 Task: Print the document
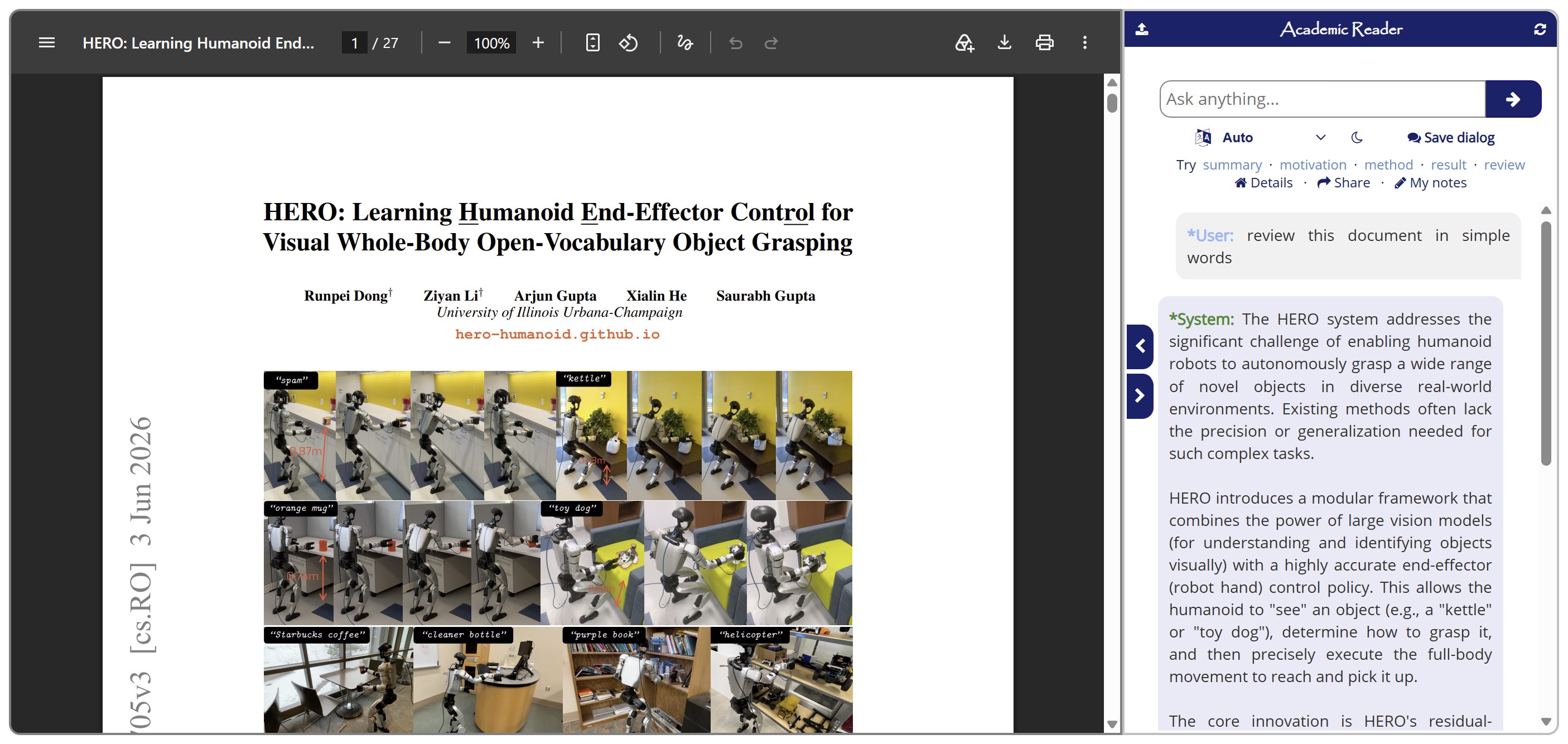1045,42
